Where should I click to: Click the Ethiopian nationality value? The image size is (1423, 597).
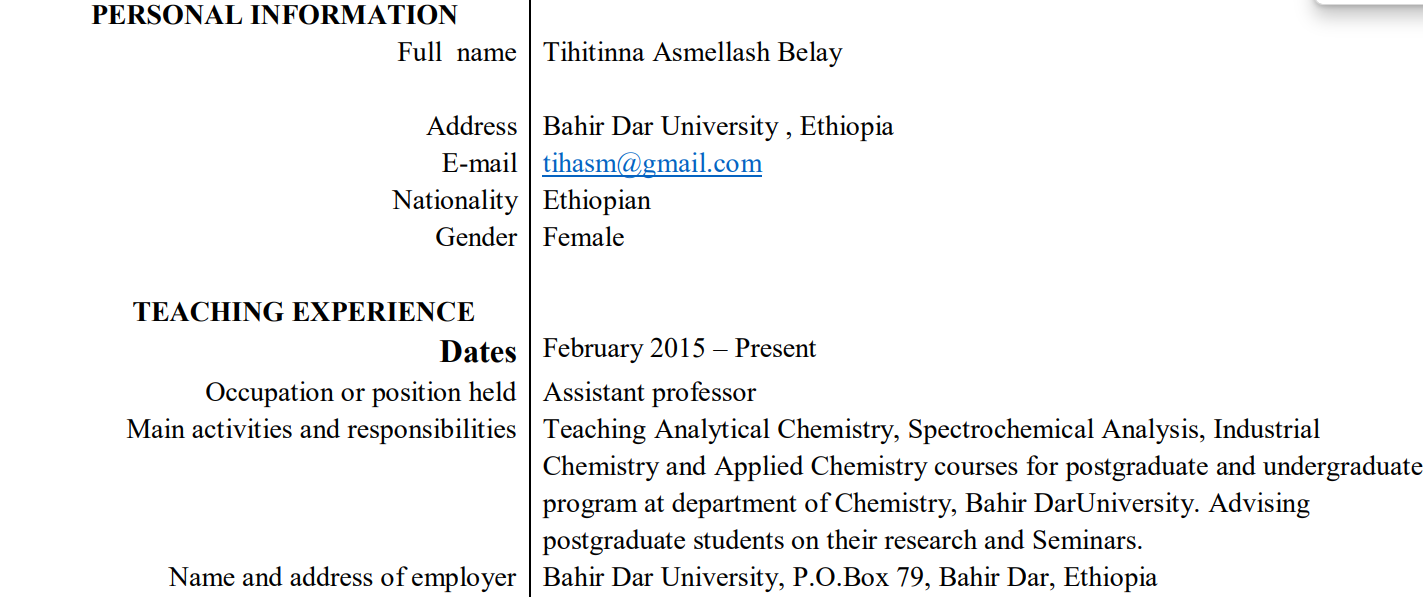[x=597, y=201]
